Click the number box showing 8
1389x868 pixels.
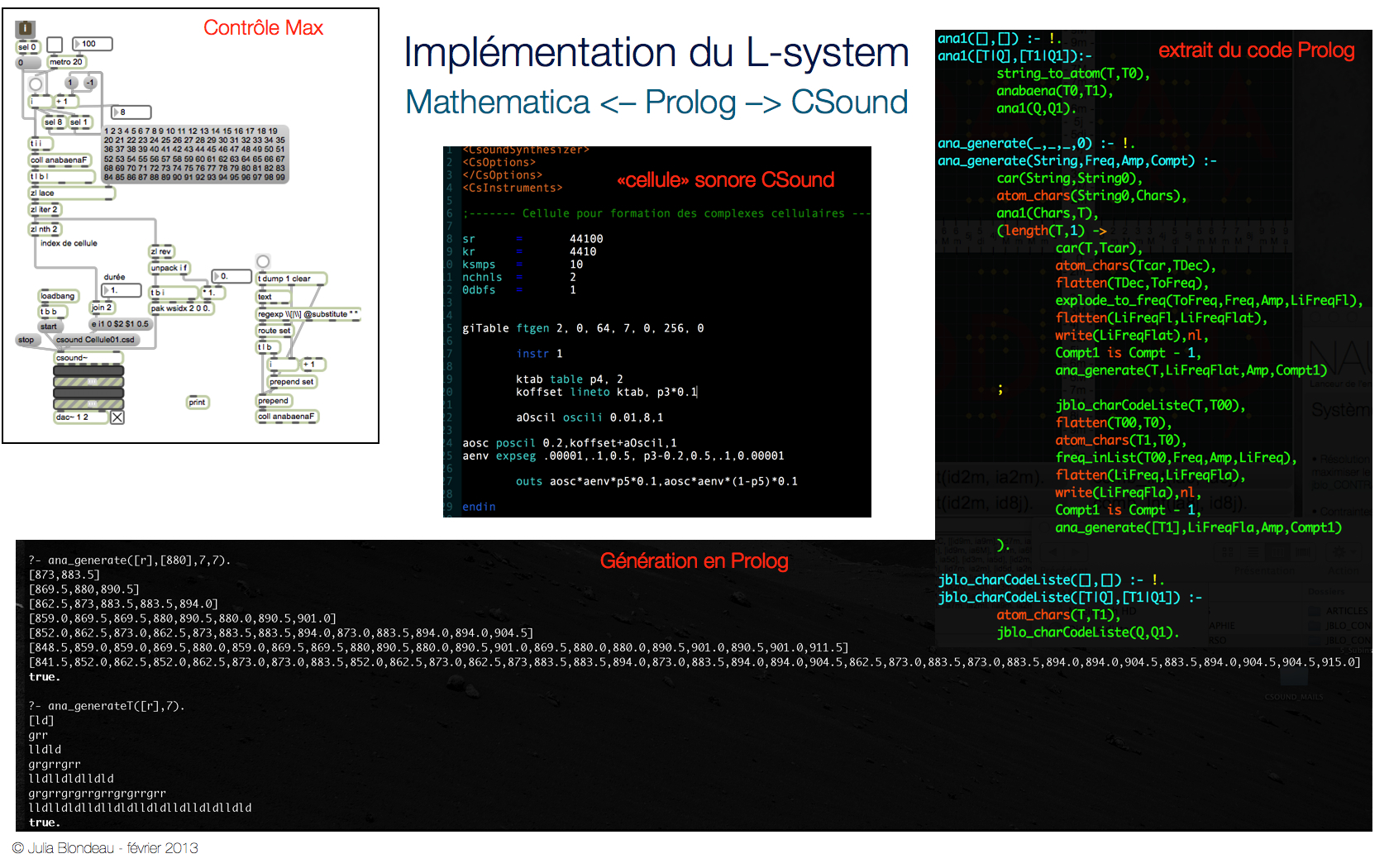click(x=131, y=112)
